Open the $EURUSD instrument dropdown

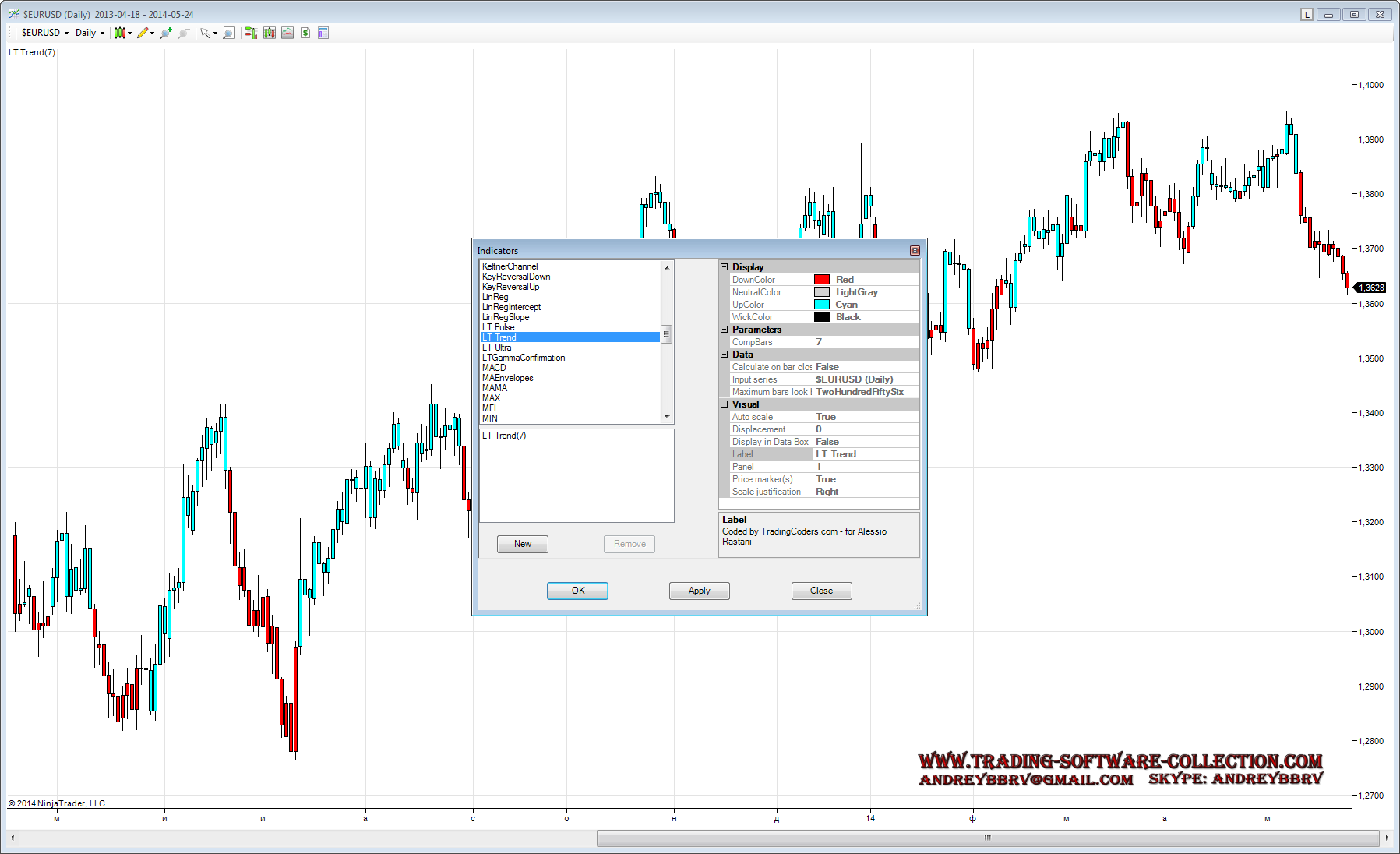45,33
